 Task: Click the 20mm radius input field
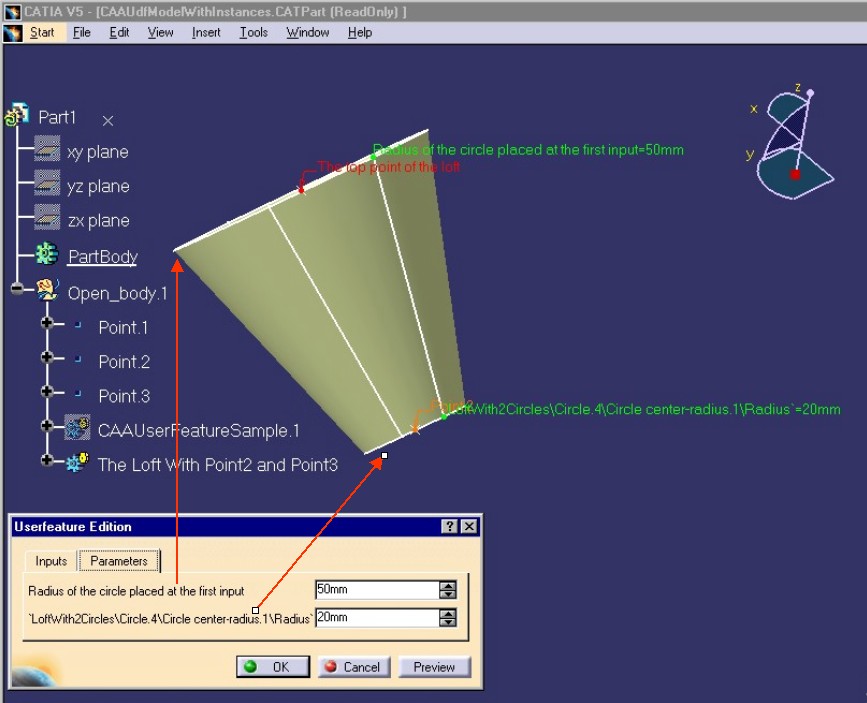377,618
